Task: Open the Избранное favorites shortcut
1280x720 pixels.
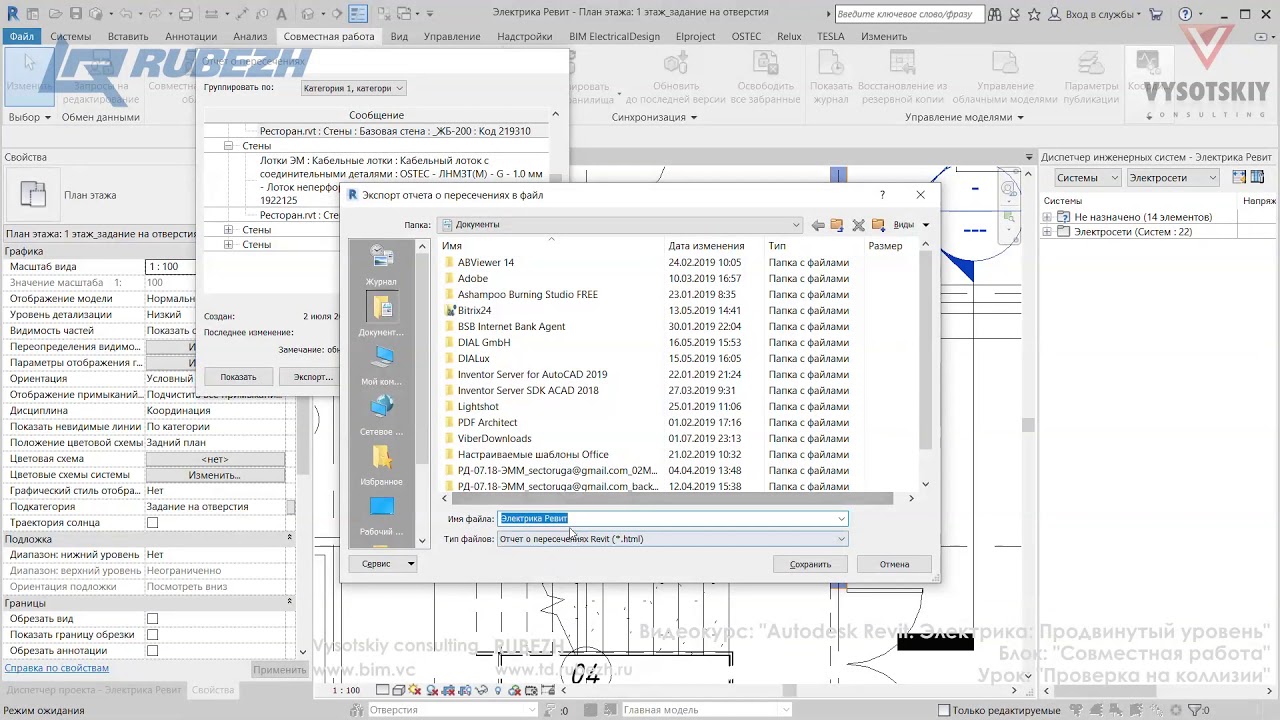Action: point(381,466)
